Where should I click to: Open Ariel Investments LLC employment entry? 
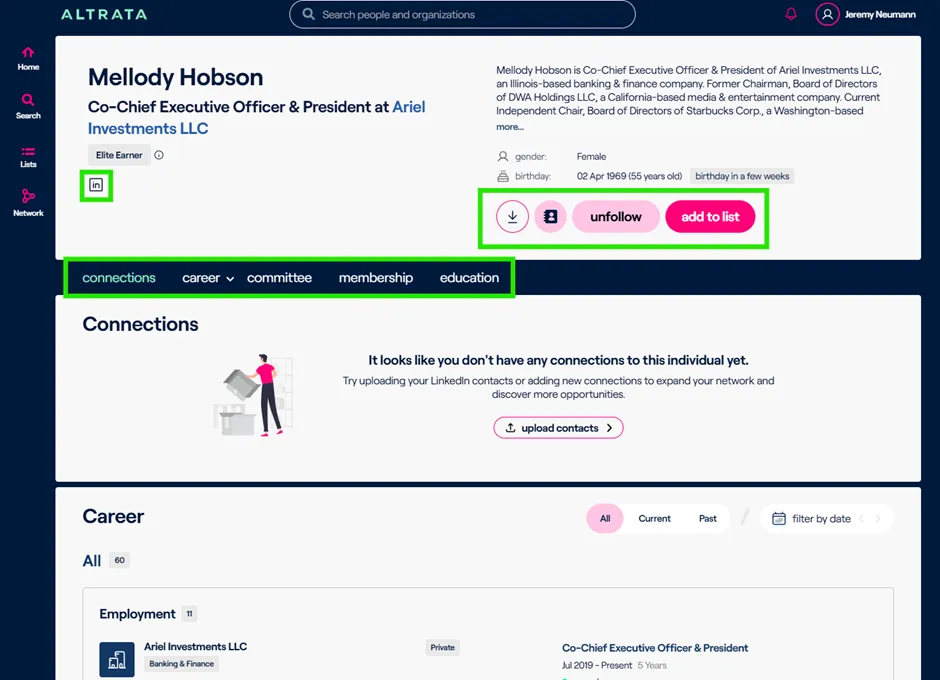click(x=195, y=646)
